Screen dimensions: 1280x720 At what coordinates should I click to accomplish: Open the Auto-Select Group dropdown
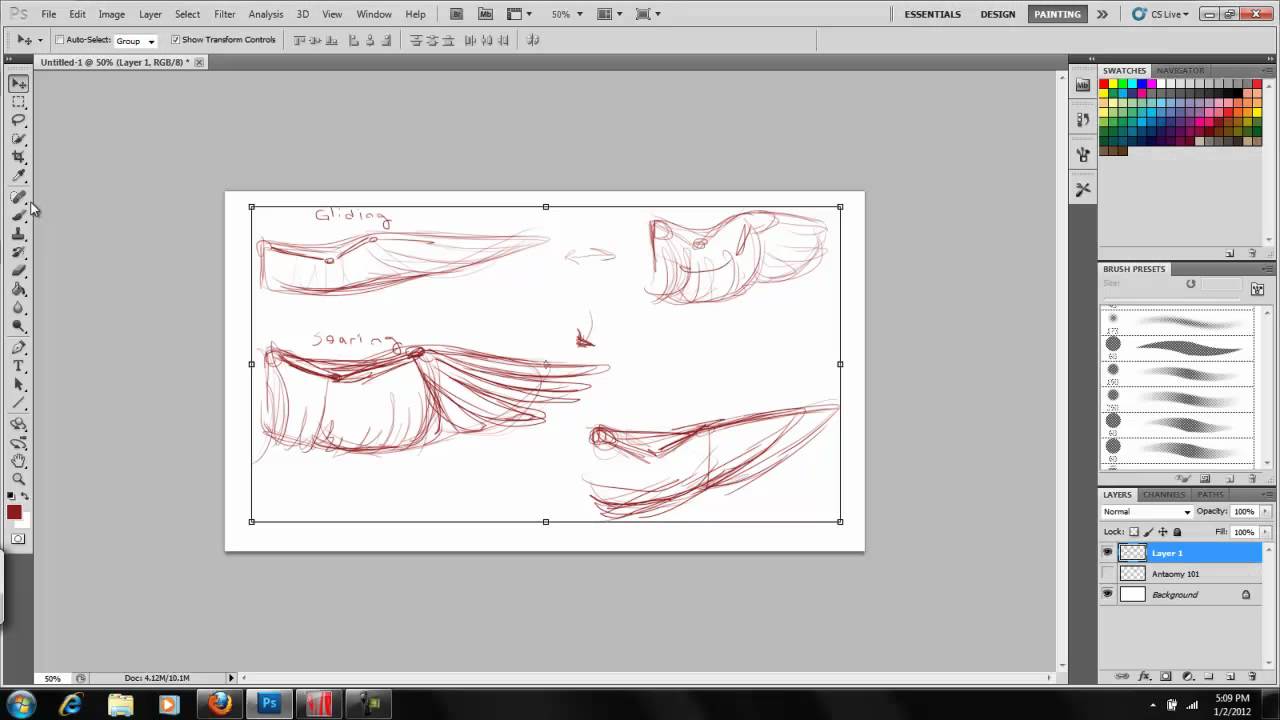click(136, 41)
